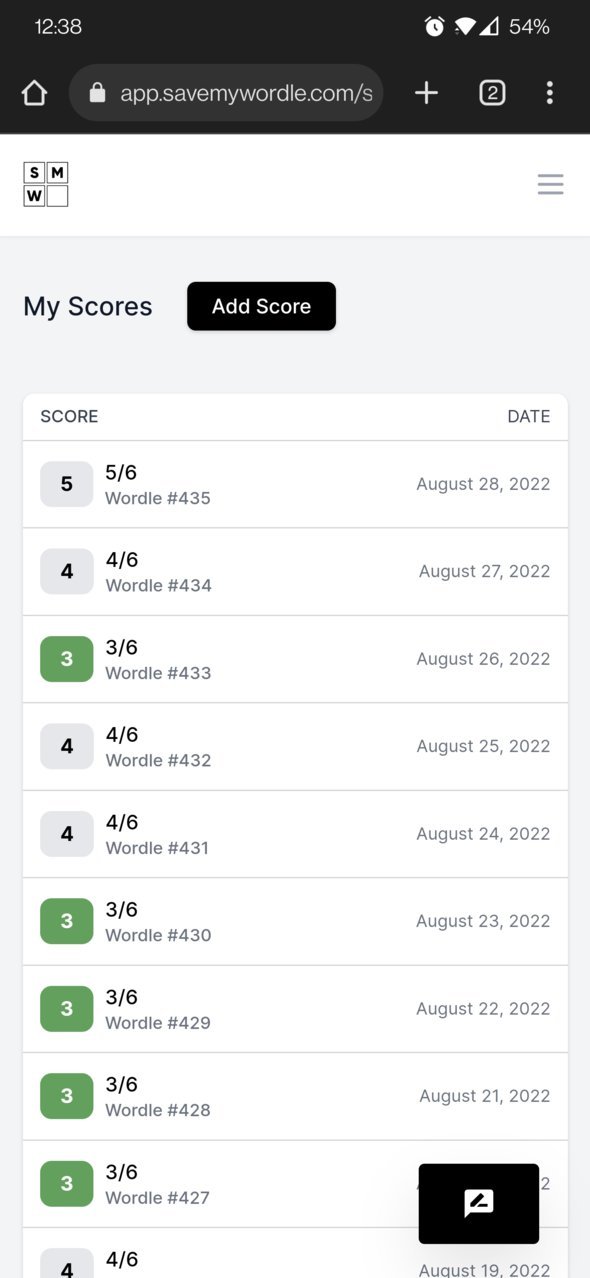
Task: Open the tab switcher showing 2 tabs
Action: click(491, 93)
